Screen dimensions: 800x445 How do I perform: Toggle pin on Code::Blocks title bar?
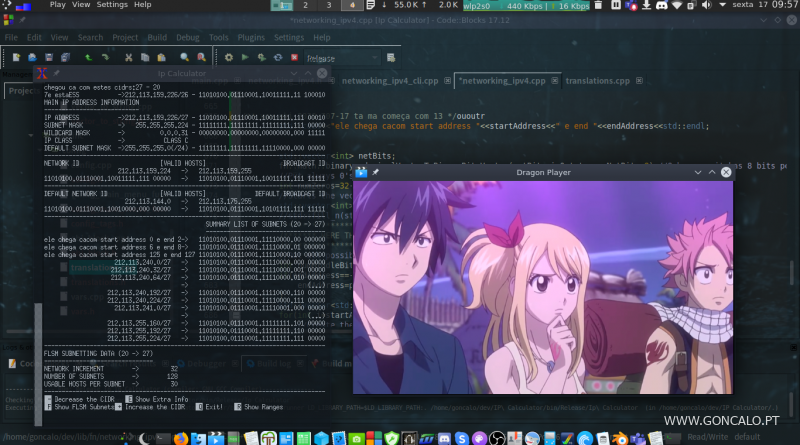coord(22,20)
